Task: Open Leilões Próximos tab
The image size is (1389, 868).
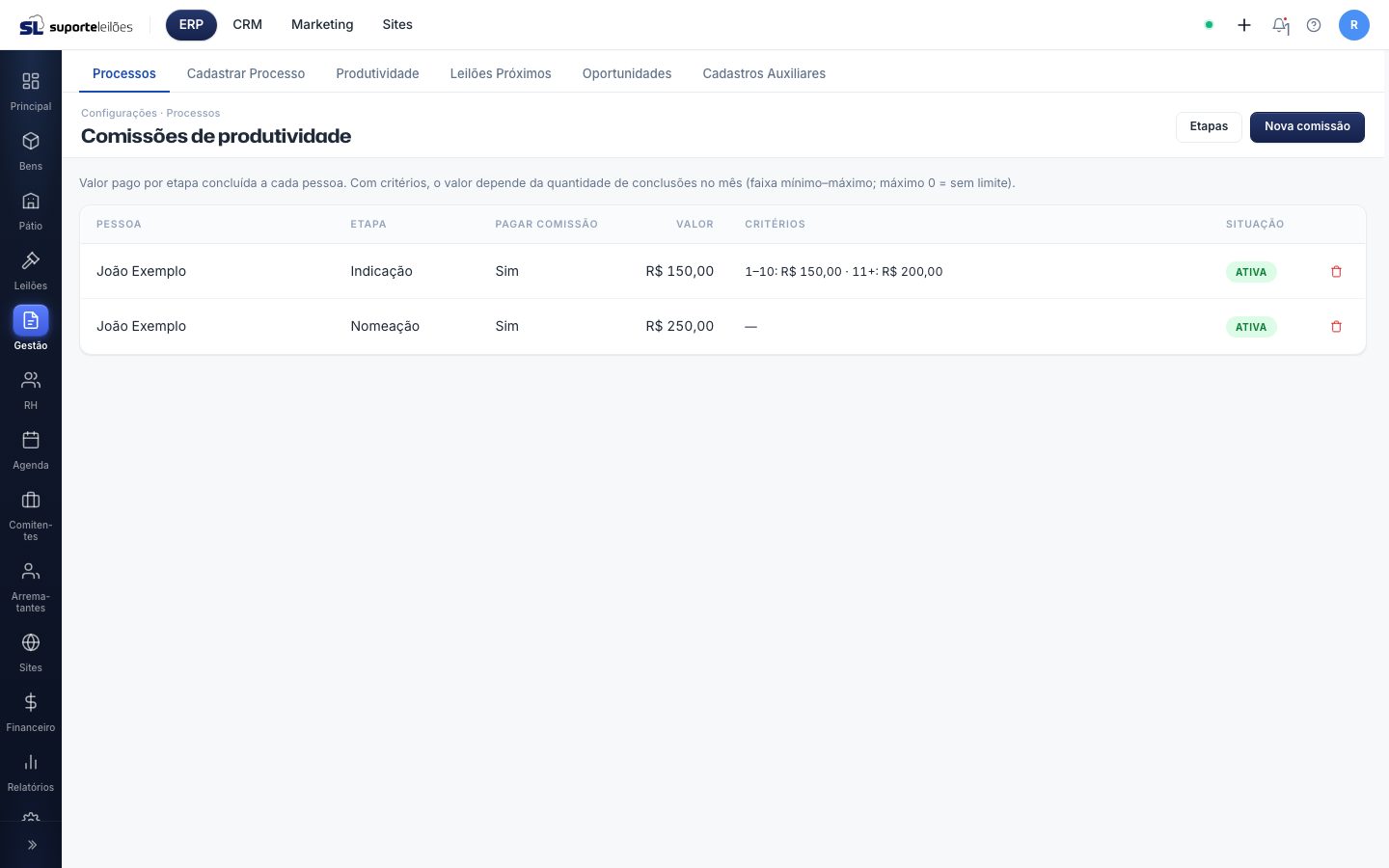Action: point(501,73)
